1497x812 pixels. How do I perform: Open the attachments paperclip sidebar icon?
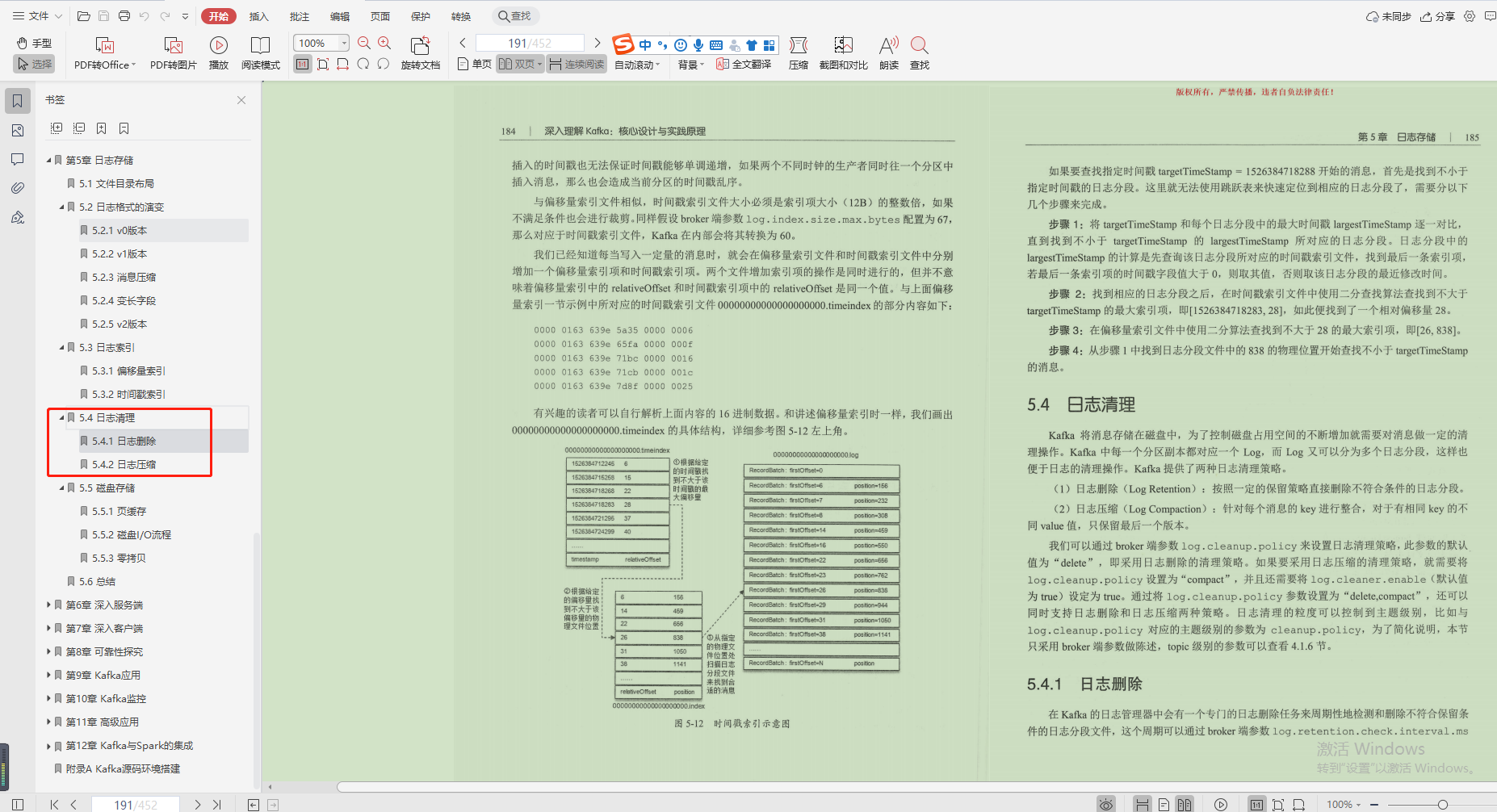[18, 188]
